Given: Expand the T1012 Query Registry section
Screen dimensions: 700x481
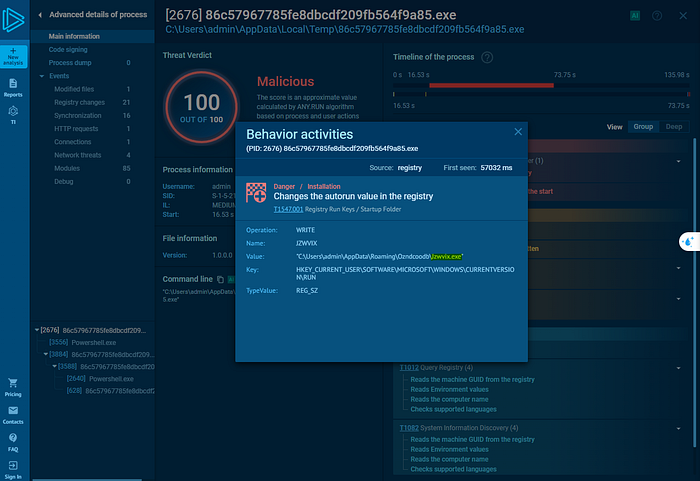Looking at the screenshot, I should pos(678,368).
